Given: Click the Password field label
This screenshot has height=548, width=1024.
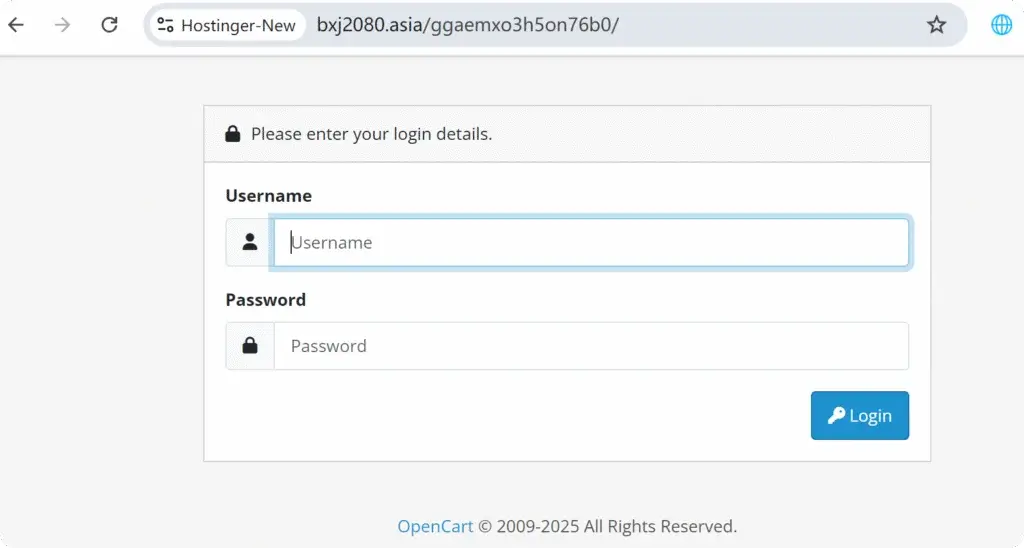Looking at the screenshot, I should tap(265, 300).
